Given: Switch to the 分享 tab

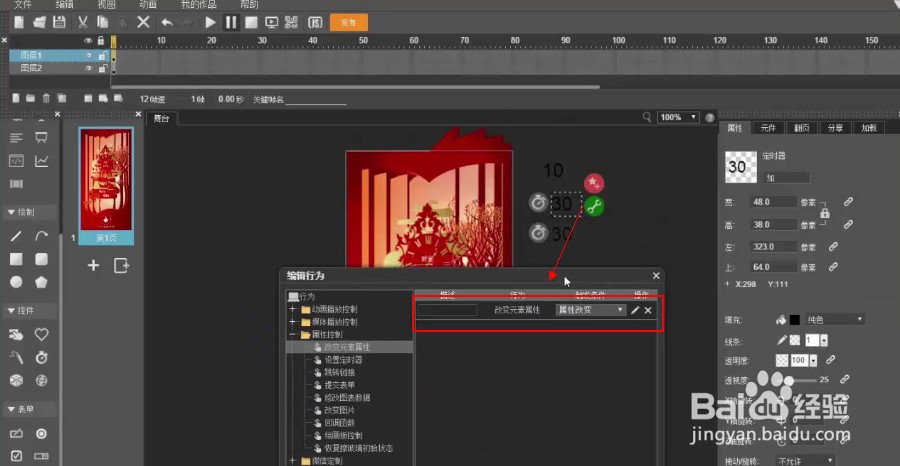Looking at the screenshot, I should coord(836,128).
